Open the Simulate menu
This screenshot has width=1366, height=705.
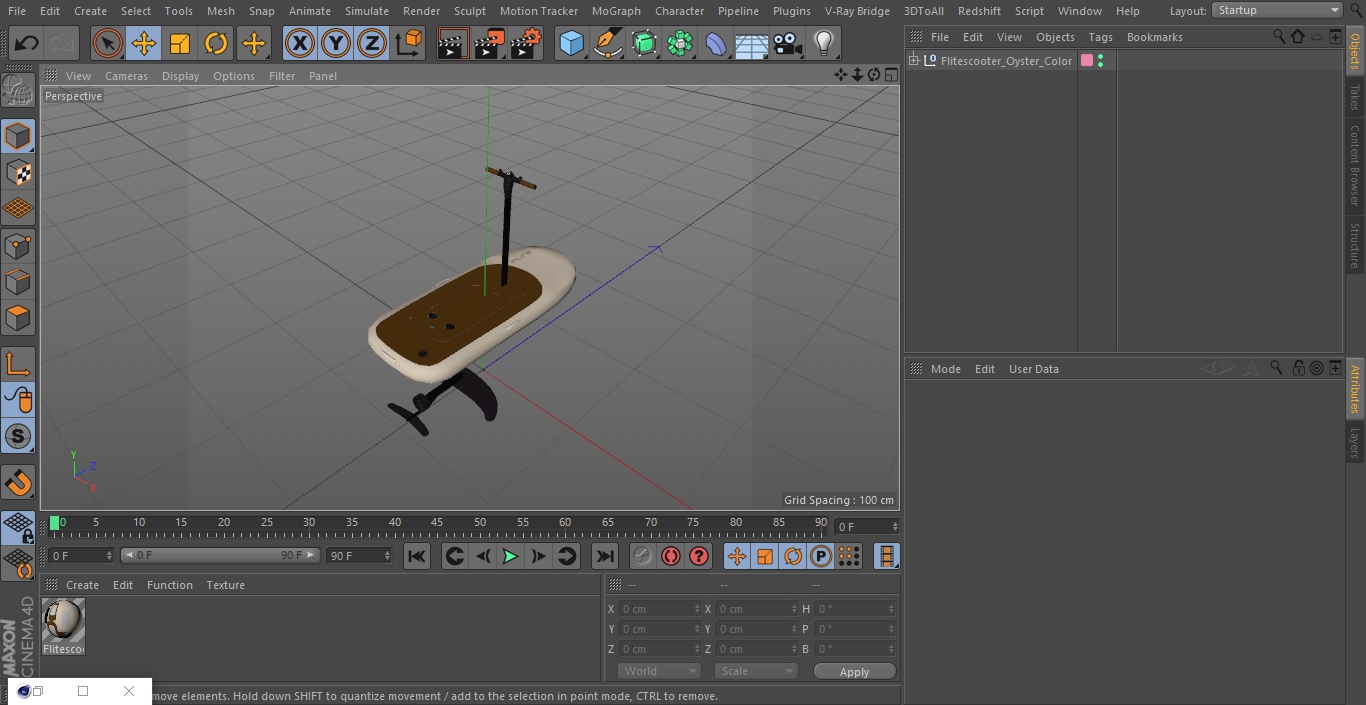(x=367, y=11)
